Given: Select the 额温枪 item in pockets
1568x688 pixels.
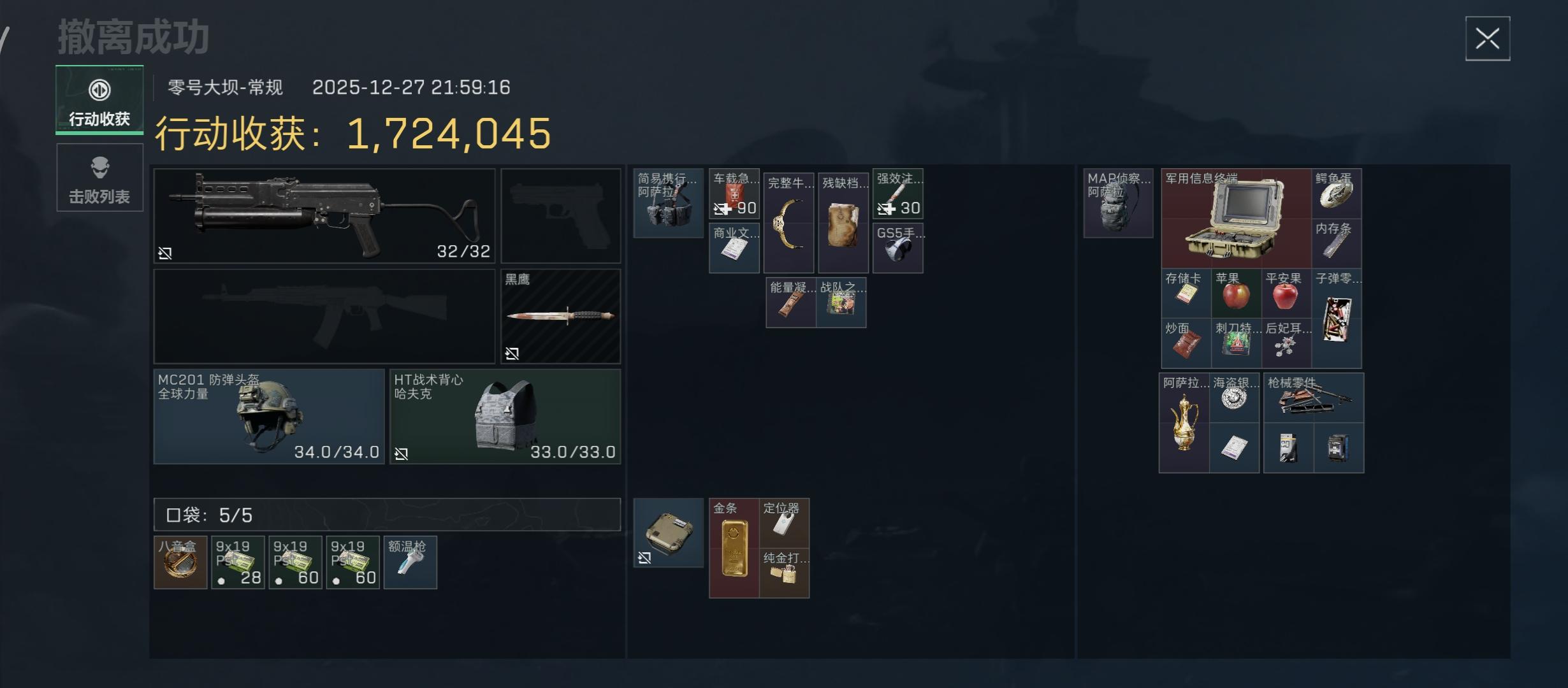Looking at the screenshot, I should pos(410,563).
